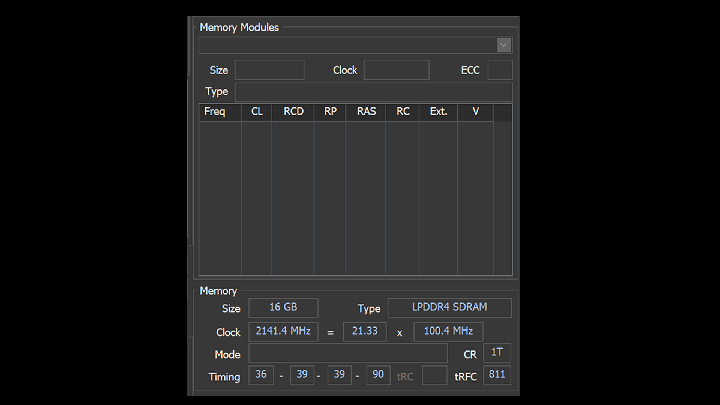The height and width of the screenshot is (405, 720).
Task: Click the tRFC value 811 field
Action: tap(497, 376)
